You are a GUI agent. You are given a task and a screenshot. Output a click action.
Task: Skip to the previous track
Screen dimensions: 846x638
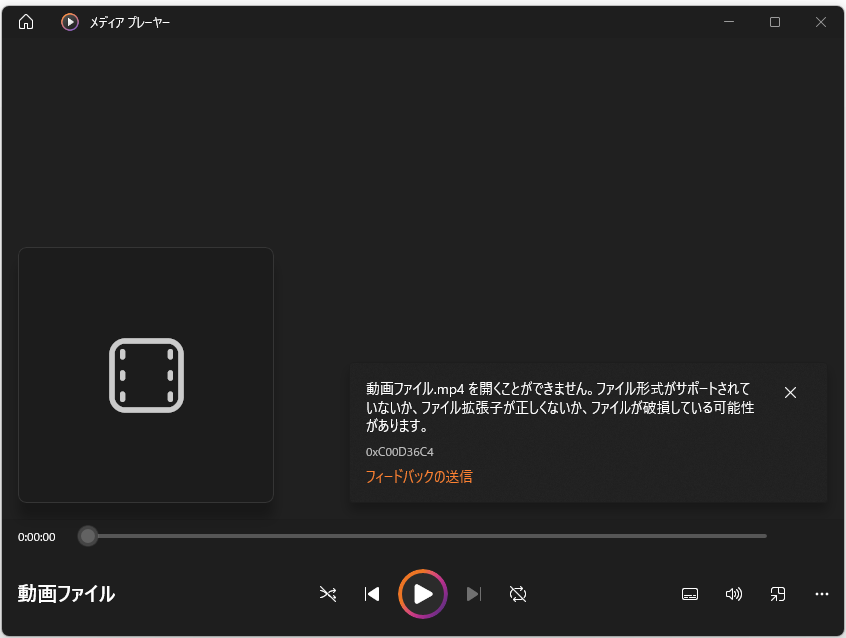372,594
